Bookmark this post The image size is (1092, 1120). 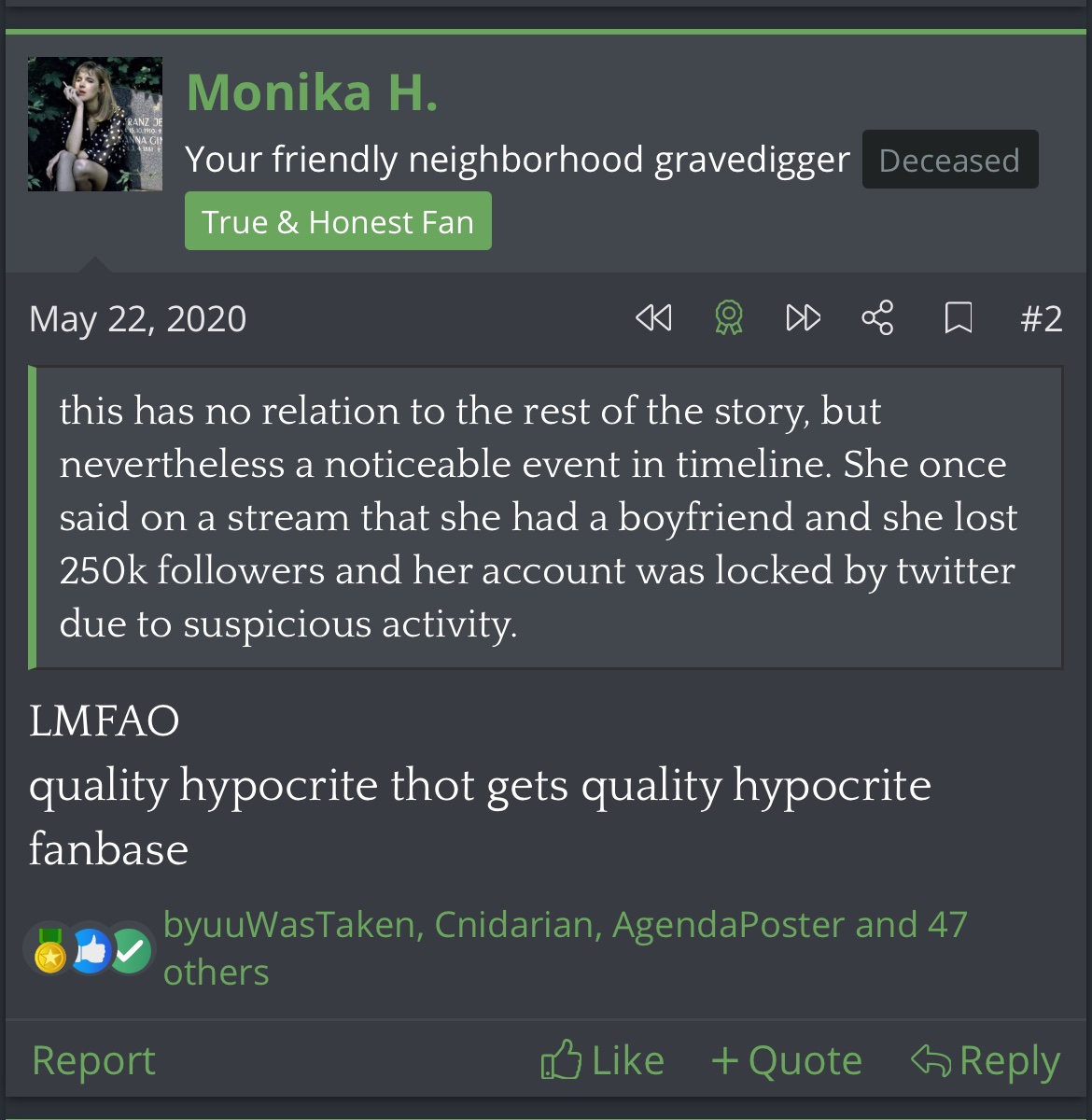coord(959,318)
